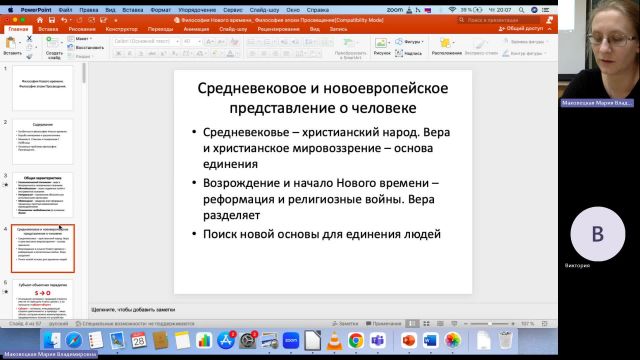This screenshot has height=360, width=640.
Task: Open the Вставка ribbon tab
Action: tap(48, 29)
